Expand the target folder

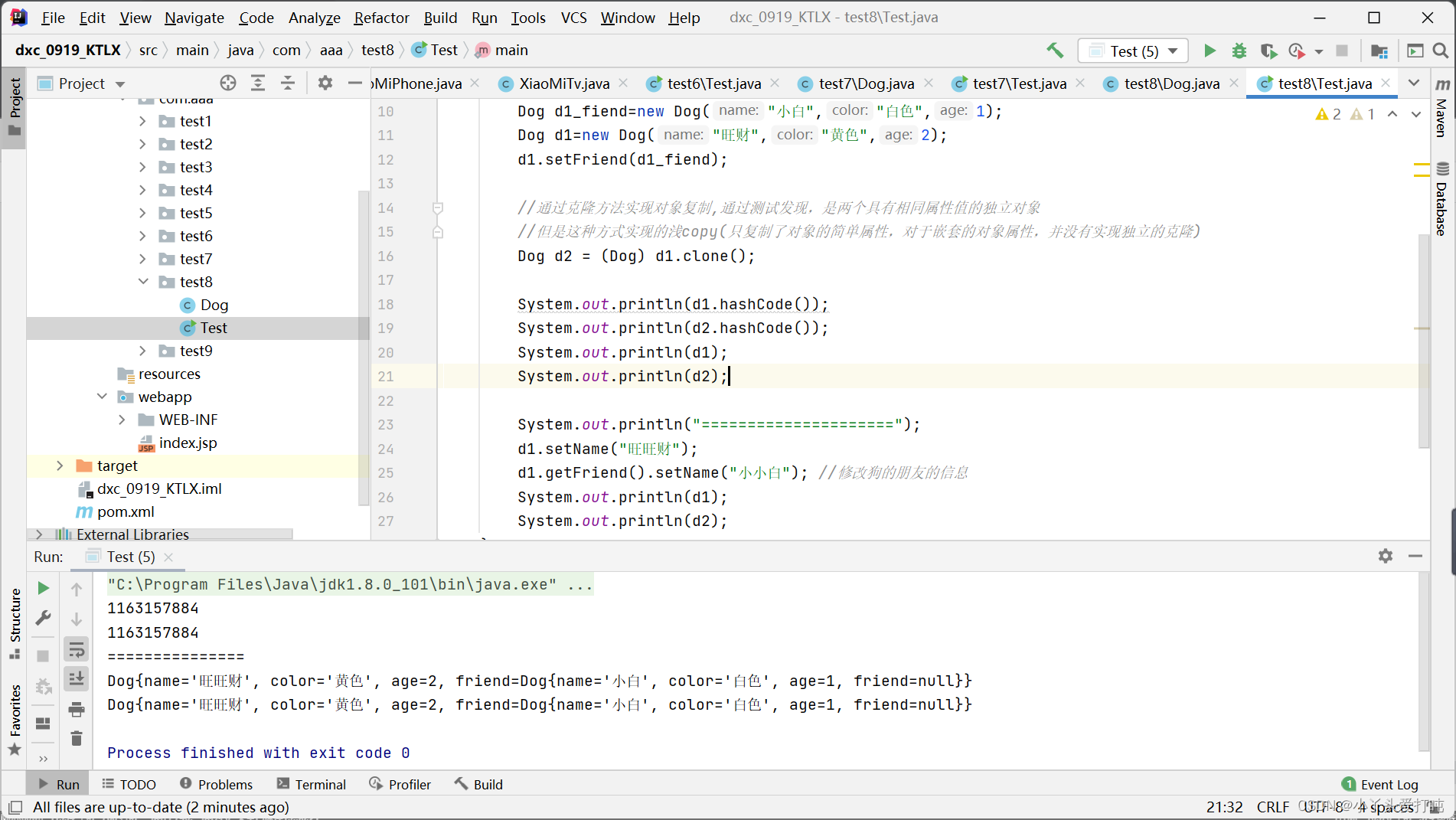click(x=60, y=466)
